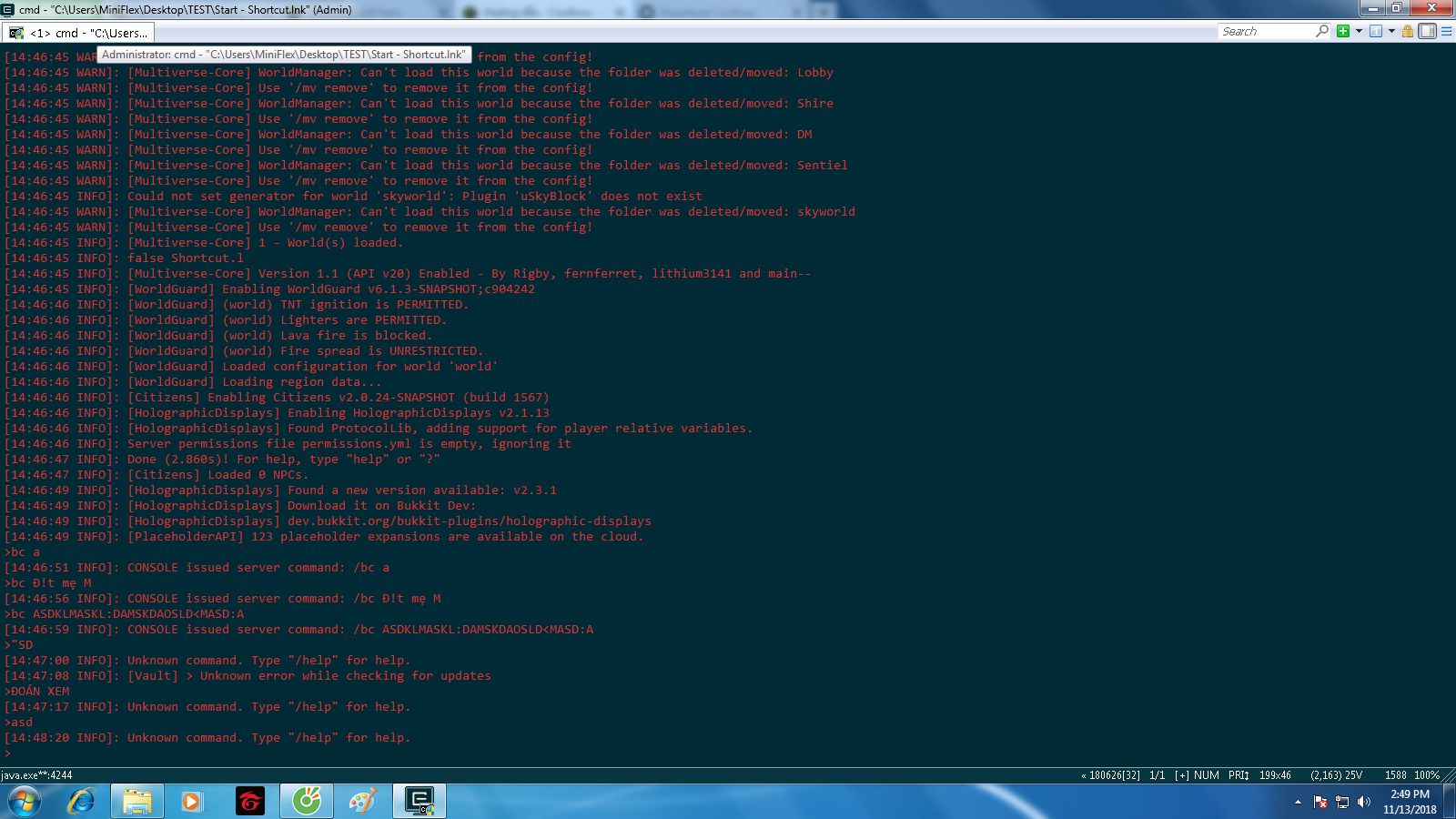Click the '>bc a' command line
This screenshot has width=1456, height=819.
[x=23, y=552]
